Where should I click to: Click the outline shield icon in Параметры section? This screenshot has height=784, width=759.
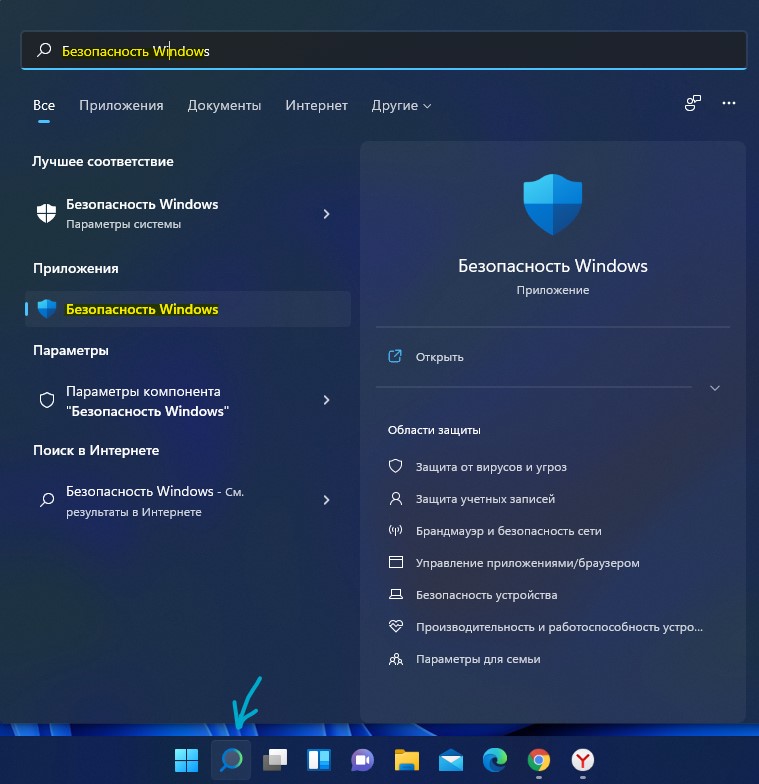pyautogui.click(x=47, y=400)
